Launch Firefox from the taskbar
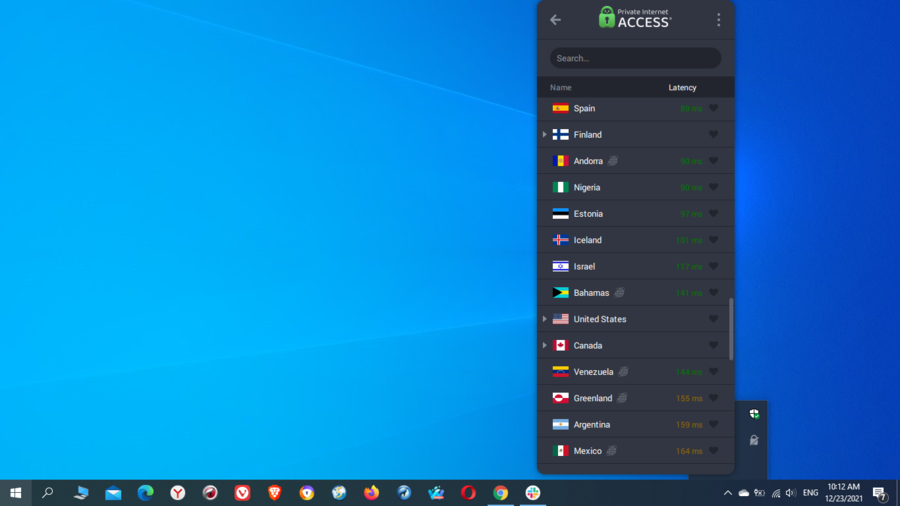The height and width of the screenshot is (506, 900). coord(371,493)
